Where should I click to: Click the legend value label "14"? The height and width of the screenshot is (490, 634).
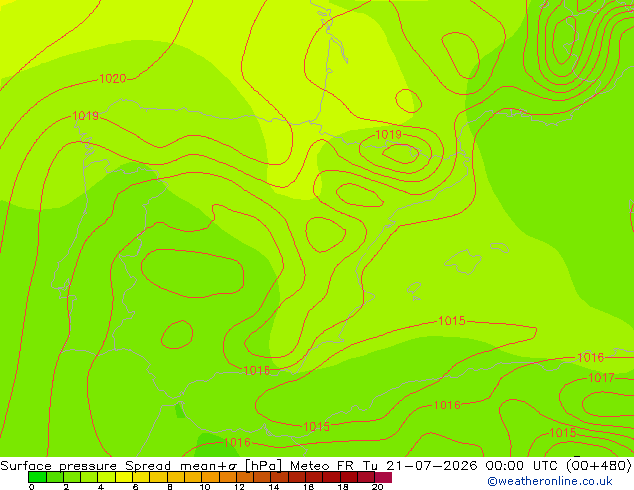(x=274, y=487)
